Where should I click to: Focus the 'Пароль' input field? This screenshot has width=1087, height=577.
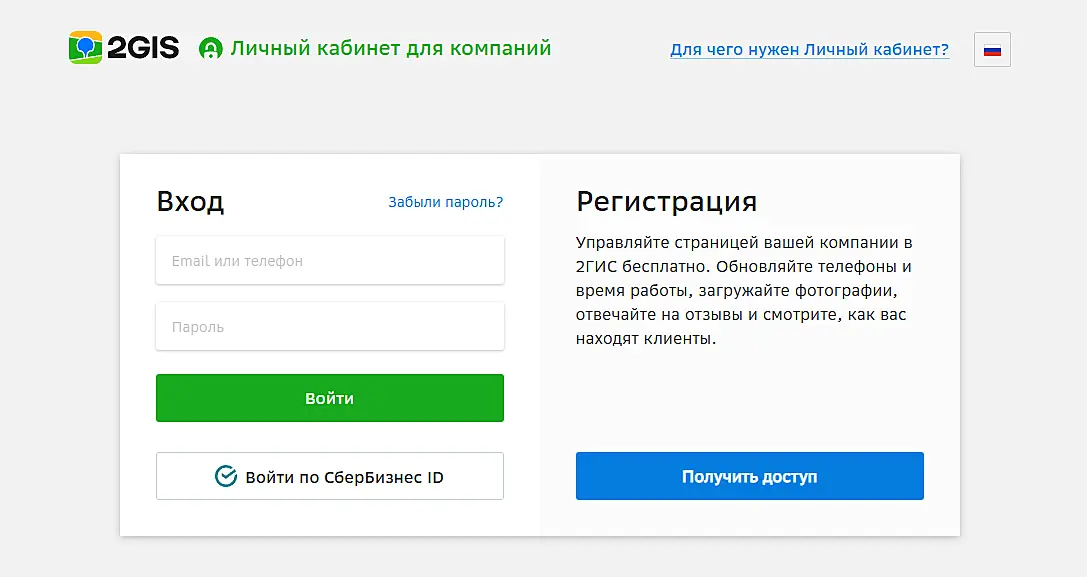click(x=329, y=327)
